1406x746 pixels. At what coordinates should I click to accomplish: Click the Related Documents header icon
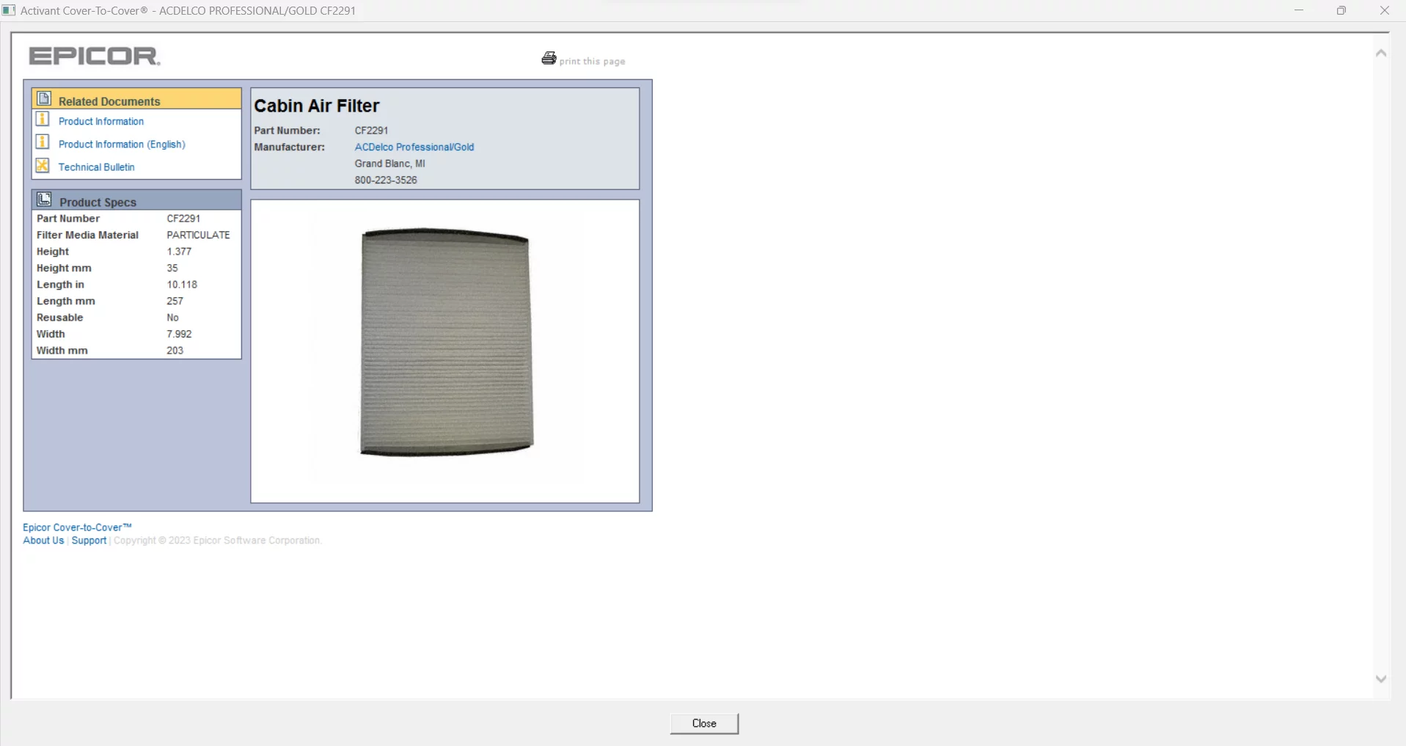[x=44, y=99]
